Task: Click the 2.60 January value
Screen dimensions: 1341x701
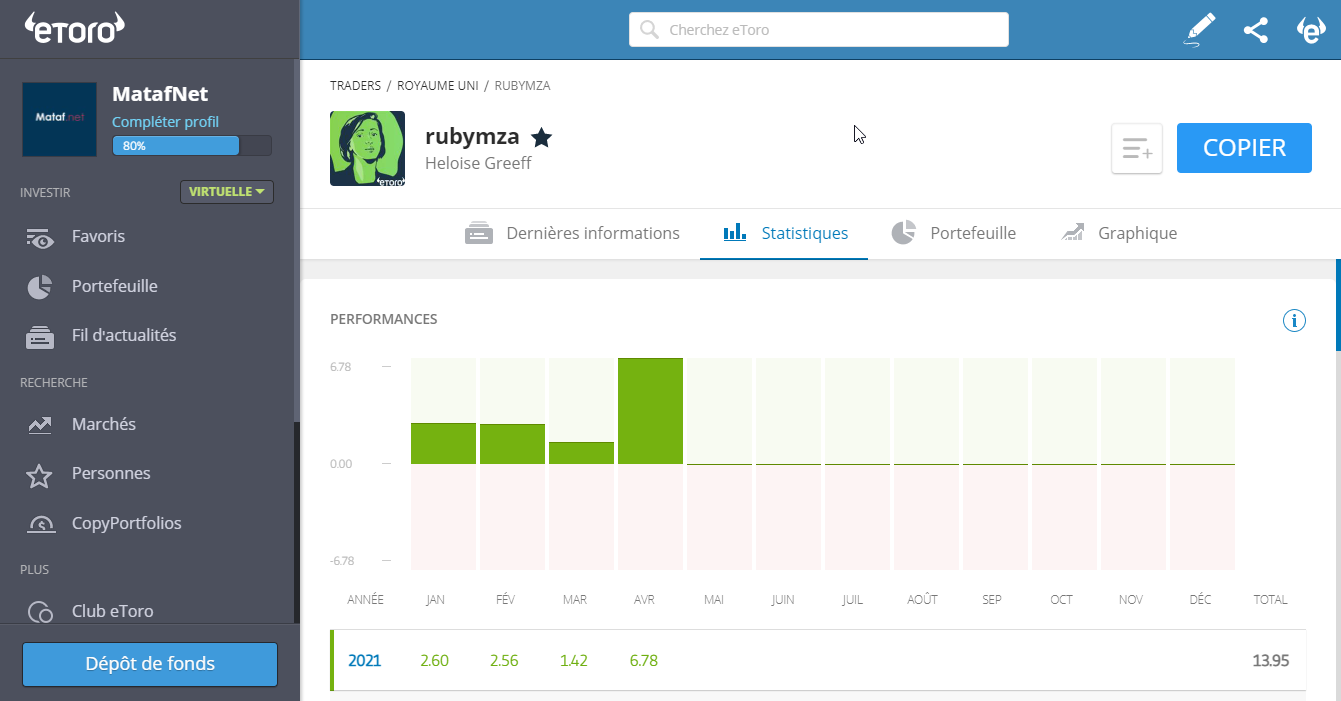Action: [435, 661]
